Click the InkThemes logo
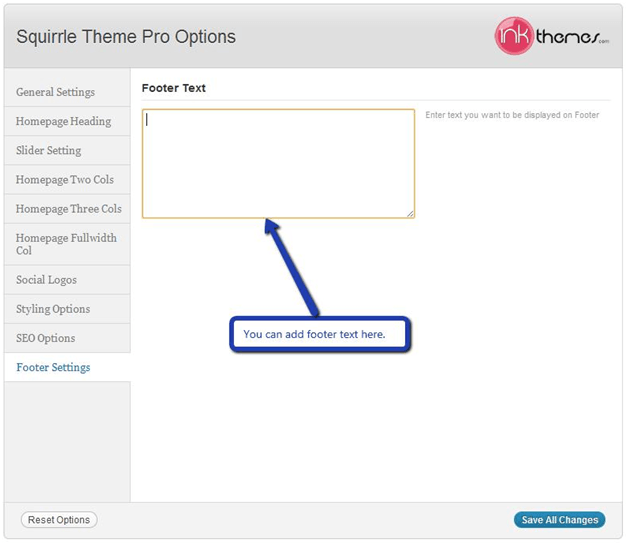Image resolution: width=633 pixels, height=545 pixels. pyautogui.click(x=551, y=36)
